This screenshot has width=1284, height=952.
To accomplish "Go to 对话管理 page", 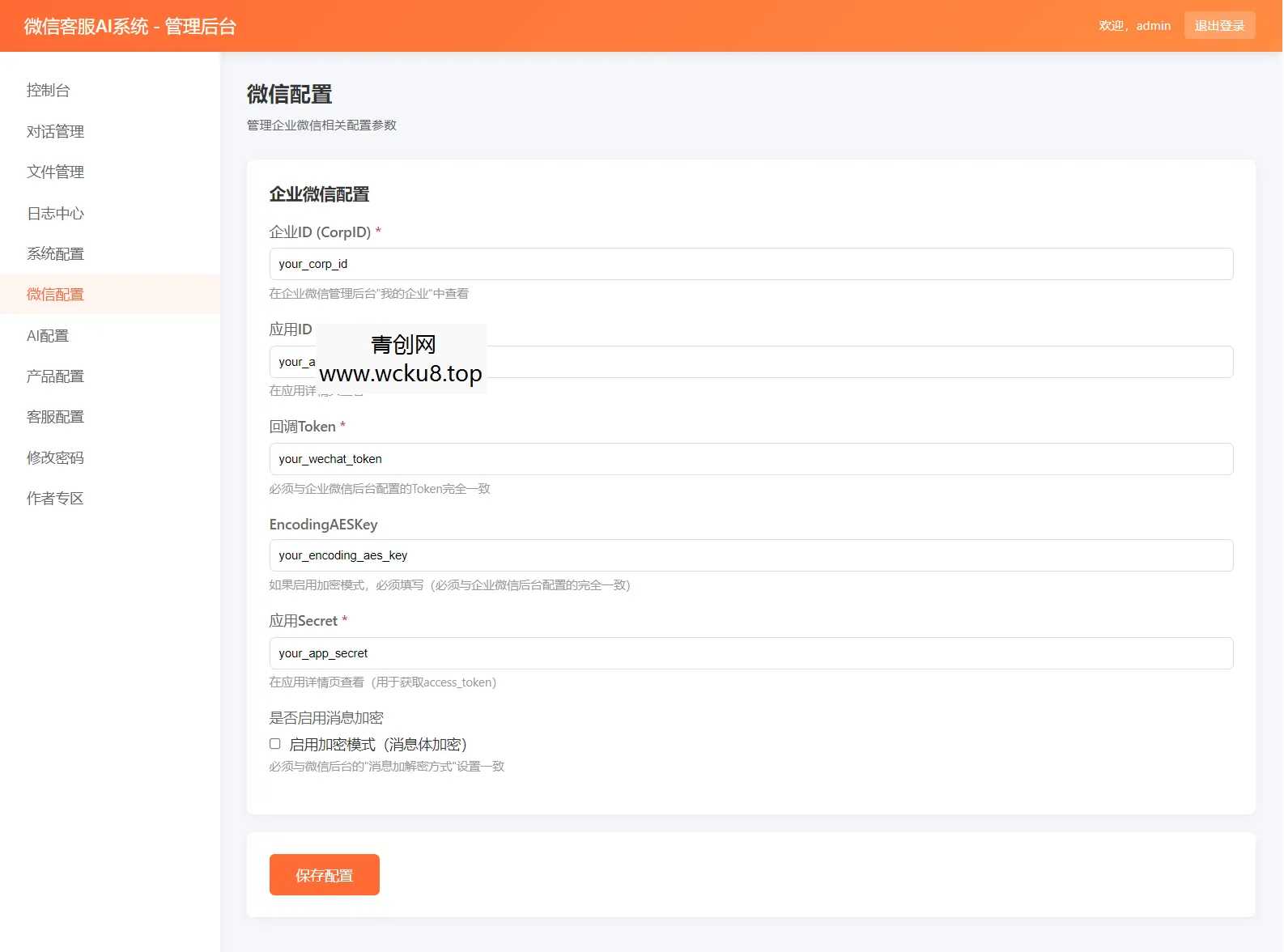I will pos(110,131).
